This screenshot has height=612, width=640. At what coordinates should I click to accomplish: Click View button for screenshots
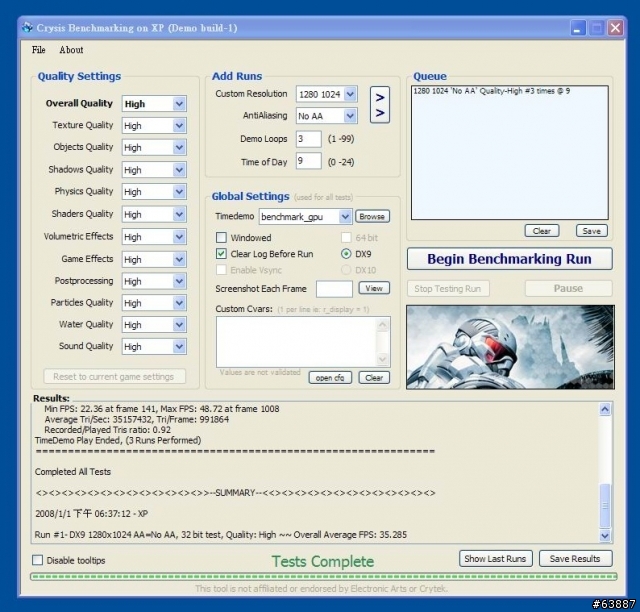(374, 288)
